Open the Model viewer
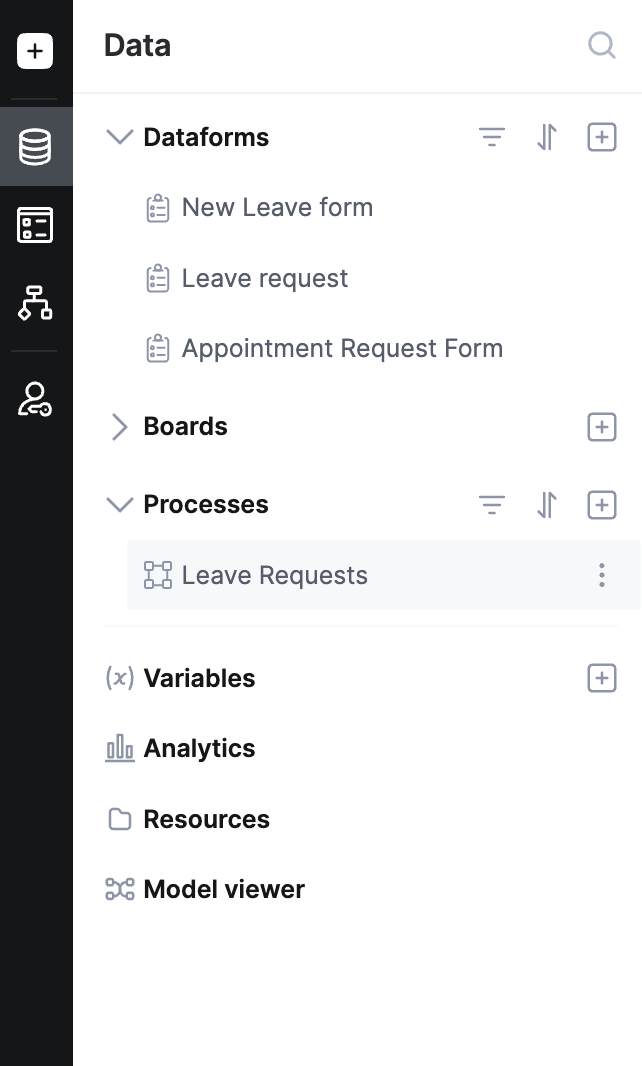Image resolution: width=642 pixels, height=1066 pixels. (223, 889)
